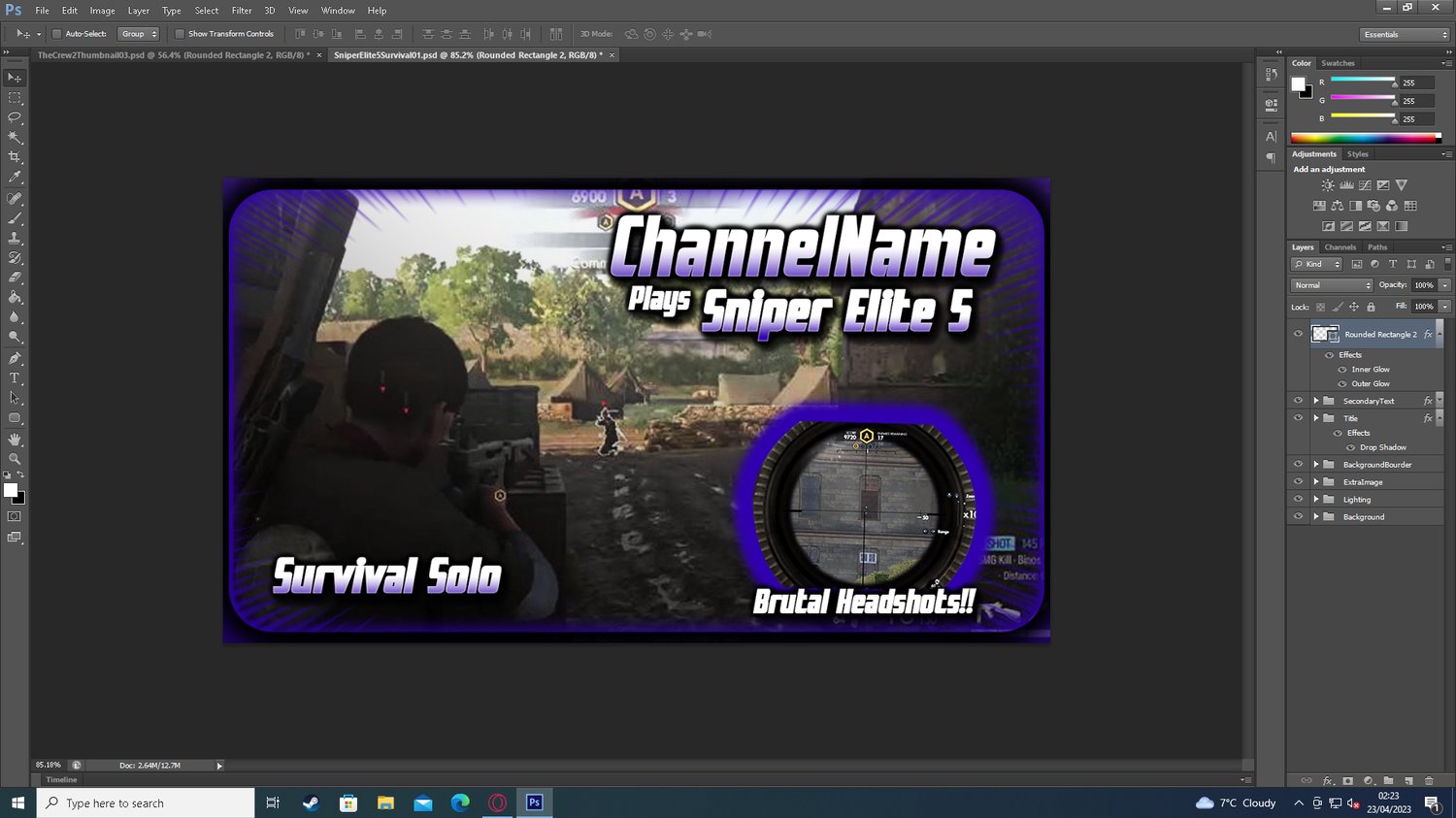Create a new layer with the bottom icon
The image size is (1456, 818).
[1408, 780]
